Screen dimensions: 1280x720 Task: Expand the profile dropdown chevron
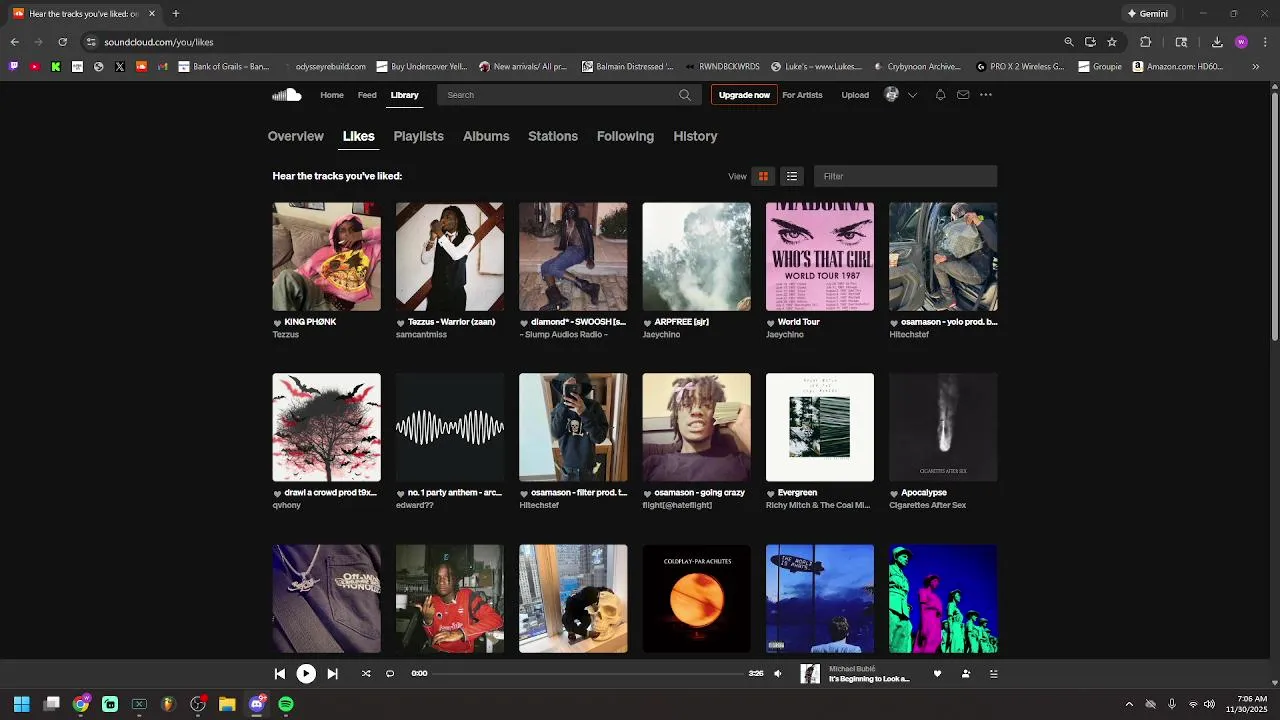pyautogui.click(x=912, y=95)
